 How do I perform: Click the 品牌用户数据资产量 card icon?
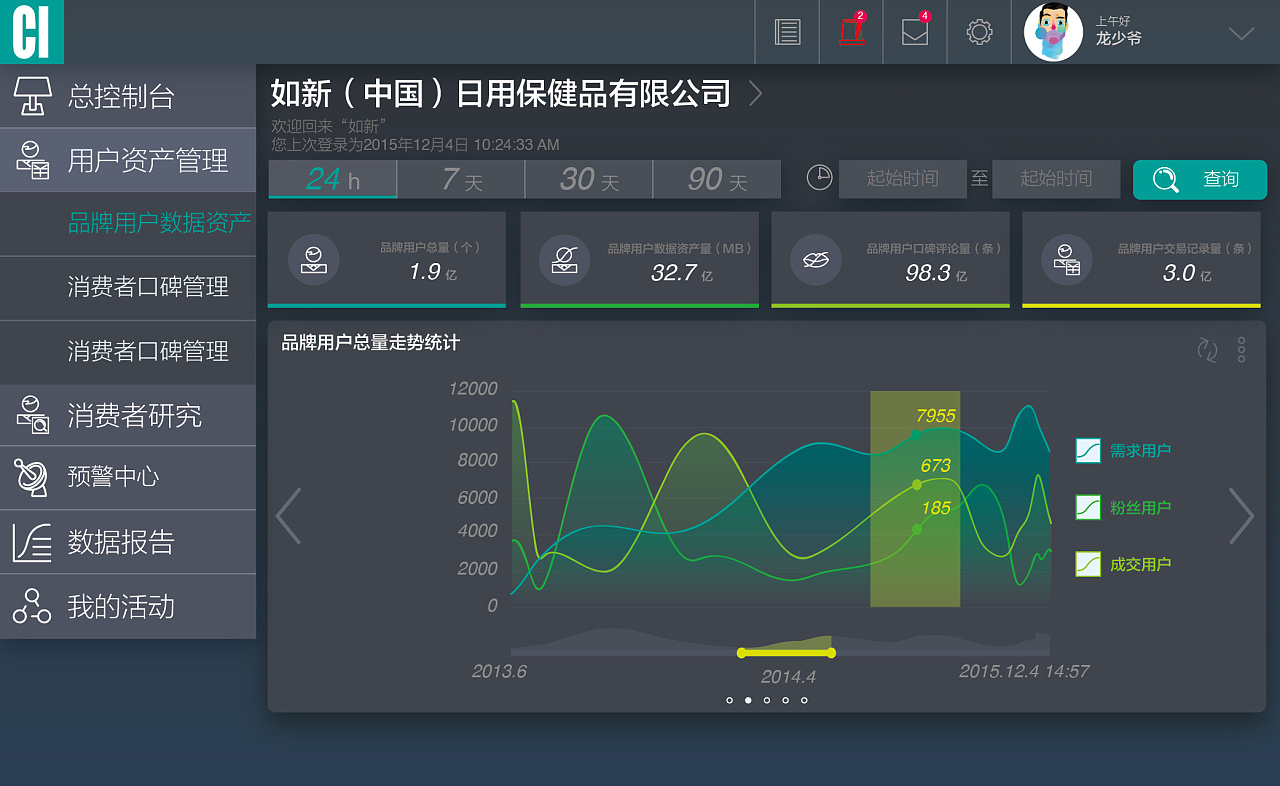point(565,260)
